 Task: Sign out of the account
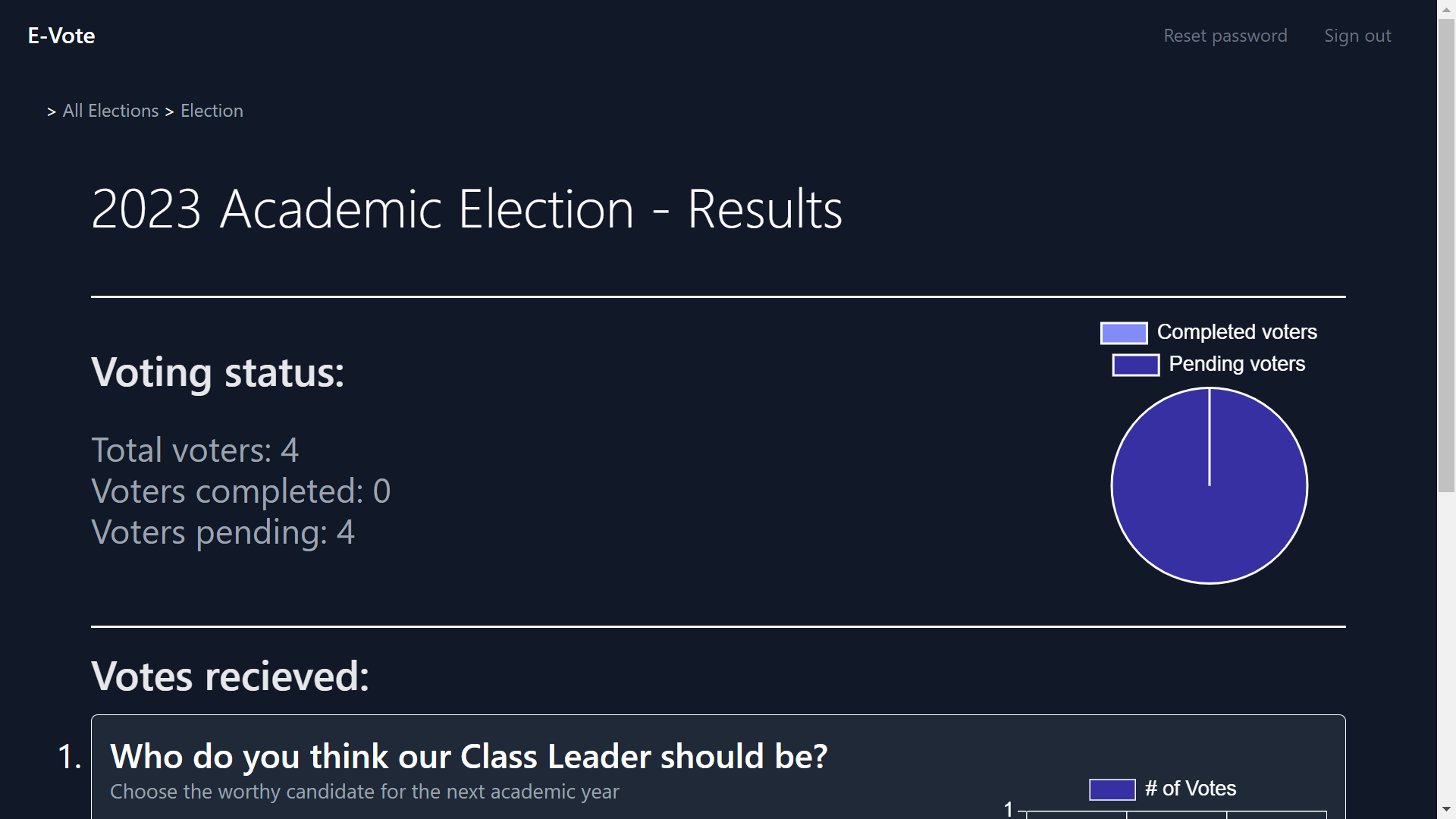coord(1357,36)
